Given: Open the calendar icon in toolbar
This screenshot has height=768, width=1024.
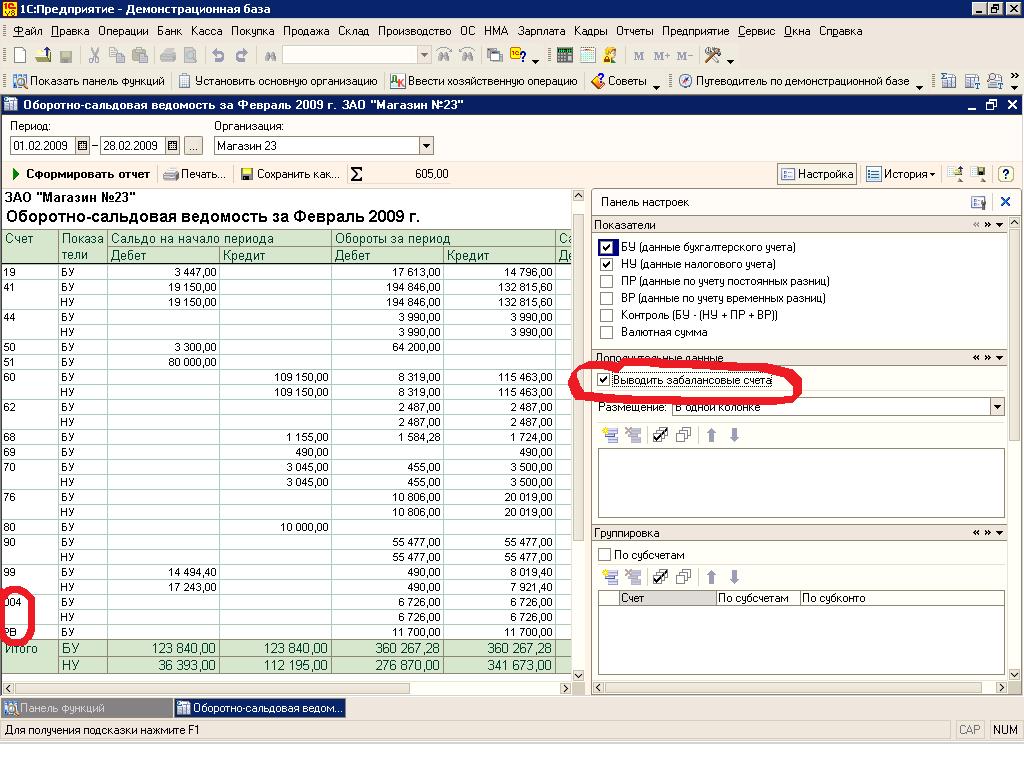Looking at the screenshot, I should point(588,56).
